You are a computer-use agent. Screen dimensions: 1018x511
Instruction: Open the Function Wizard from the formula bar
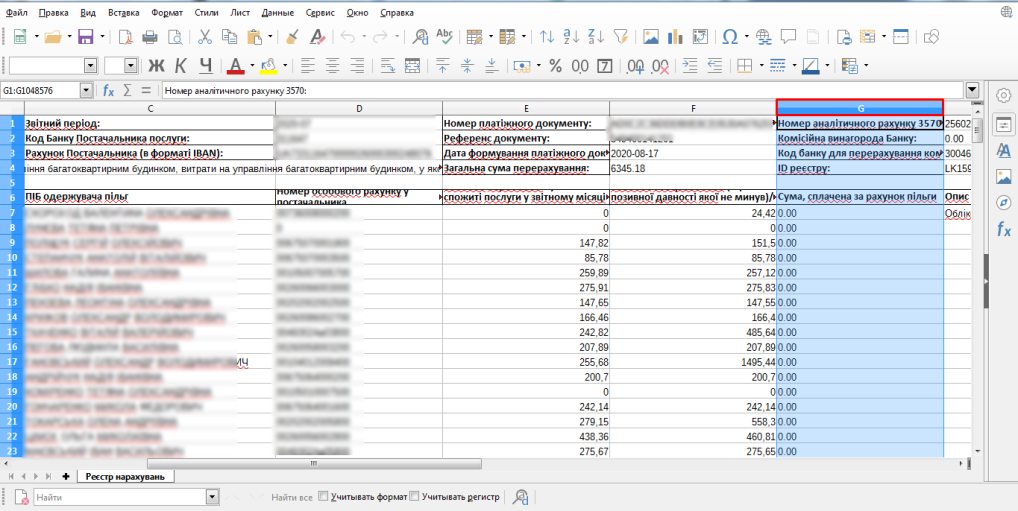108,90
